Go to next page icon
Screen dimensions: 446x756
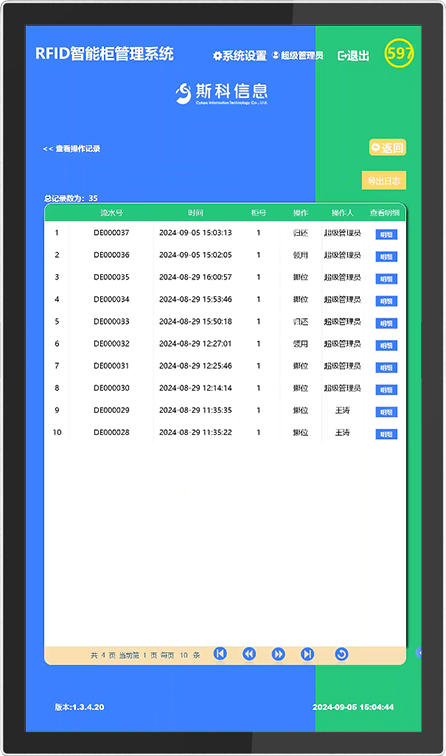(278, 654)
